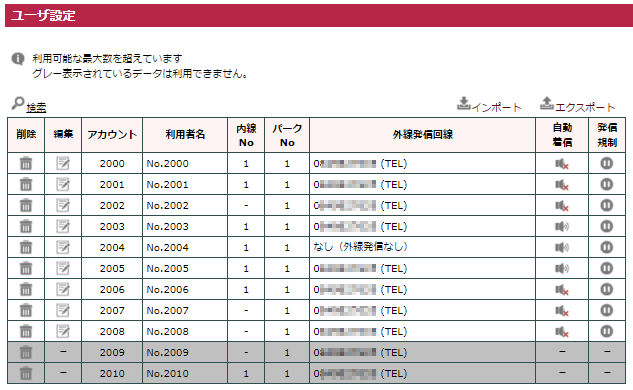Toggle call restriction for account 2002
The width and height of the screenshot is (633, 390).
coord(606,205)
